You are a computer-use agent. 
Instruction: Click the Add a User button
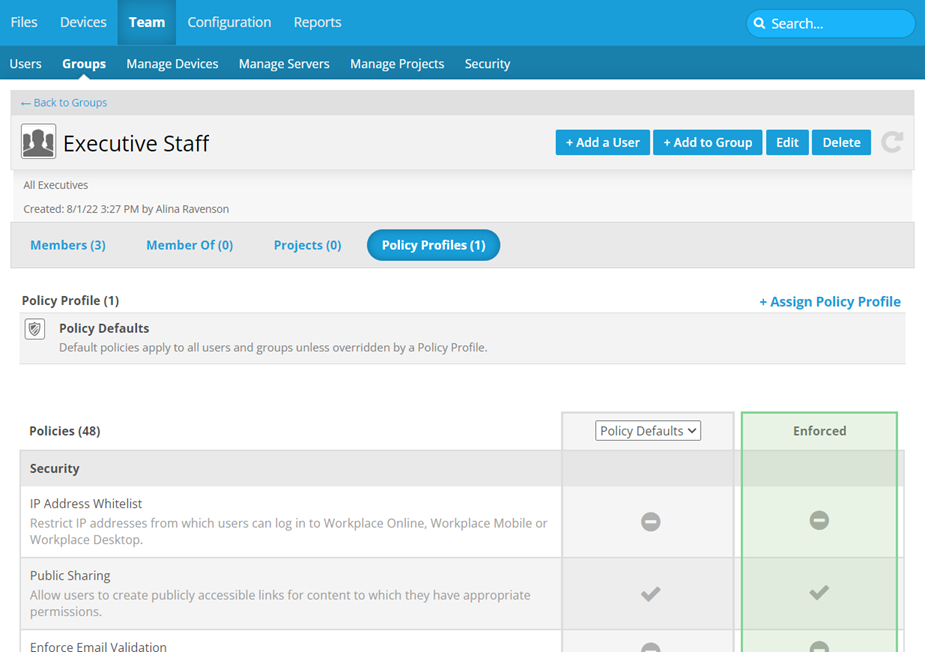(602, 142)
